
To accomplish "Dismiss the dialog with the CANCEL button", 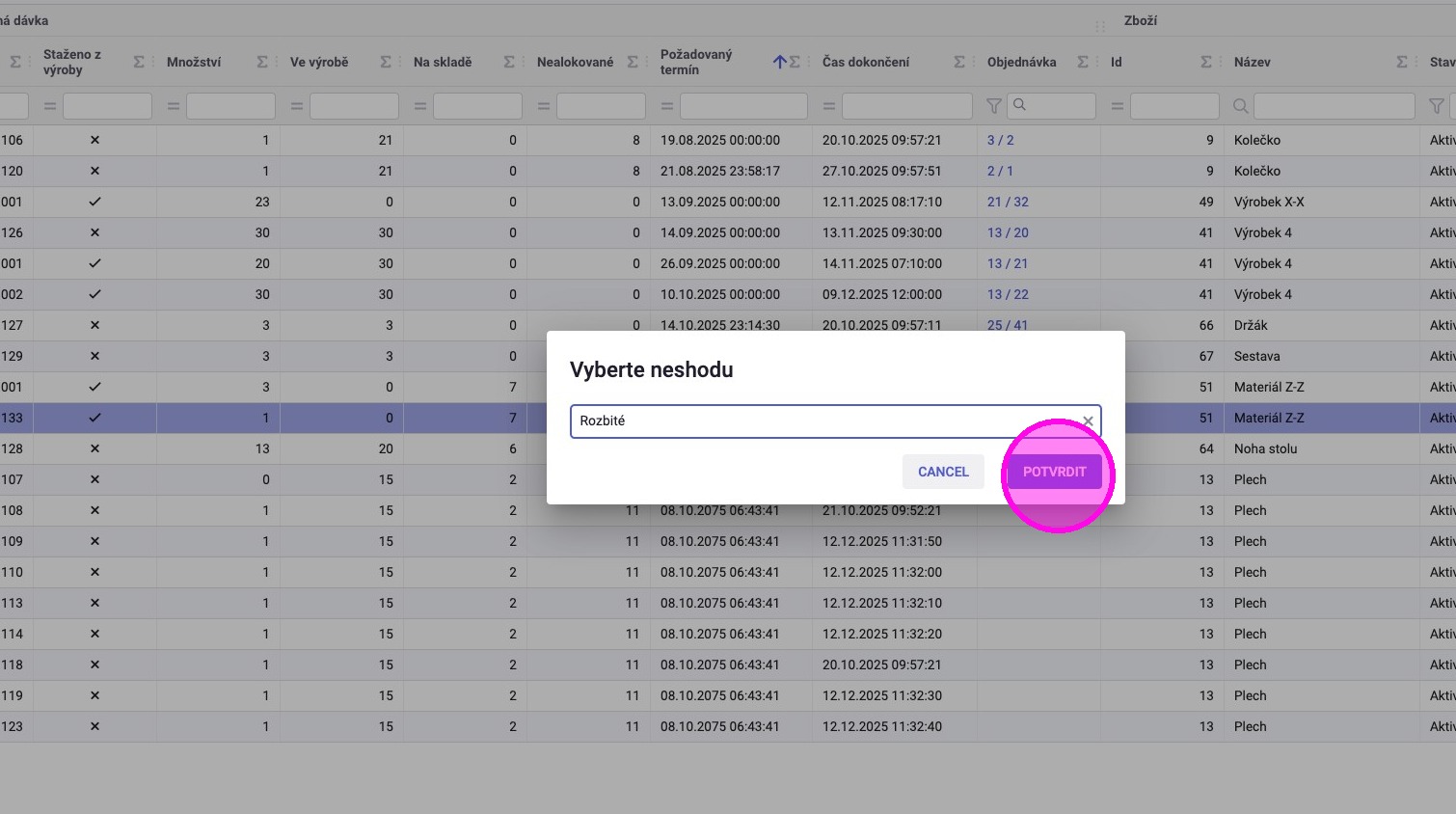I will 943,472.
